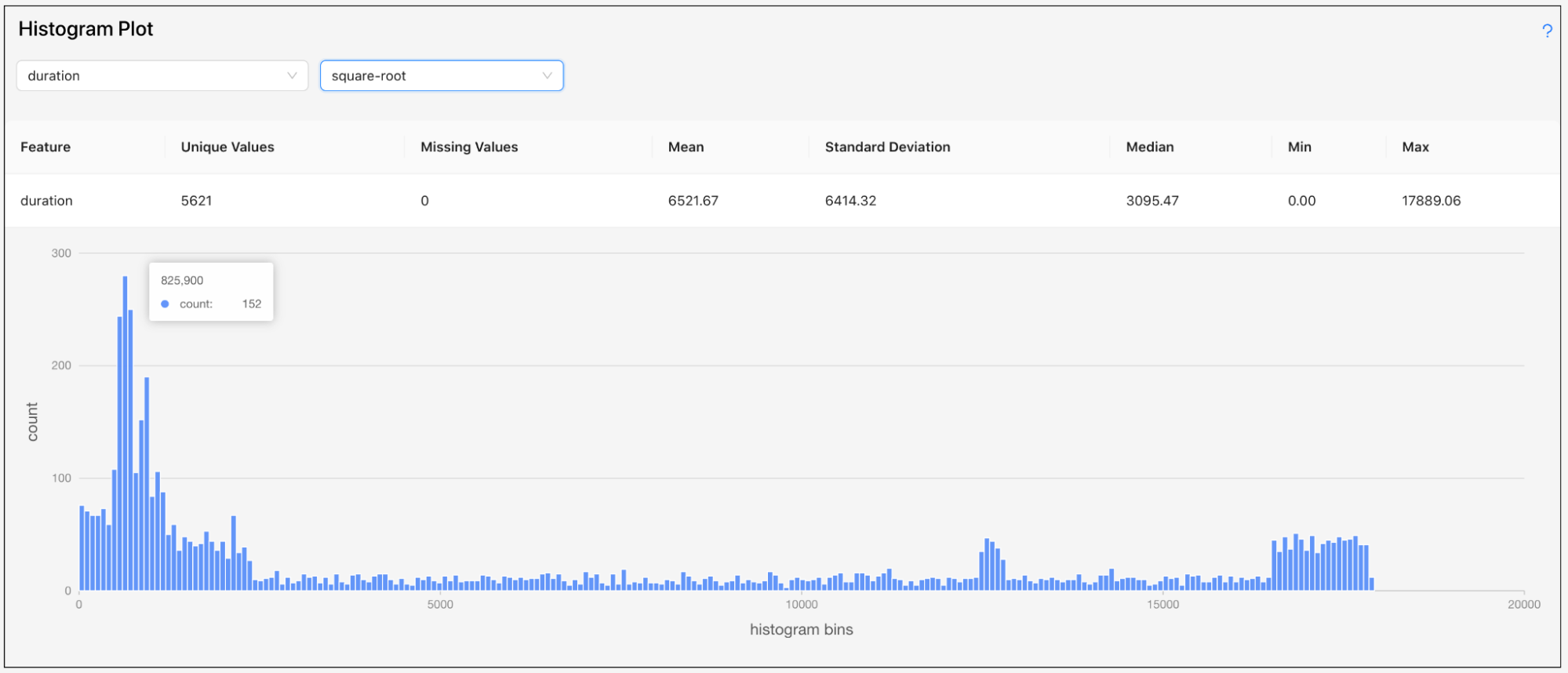Open the square-root scale dropdown
Viewport: 1568px width, 673px height.
click(x=441, y=76)
